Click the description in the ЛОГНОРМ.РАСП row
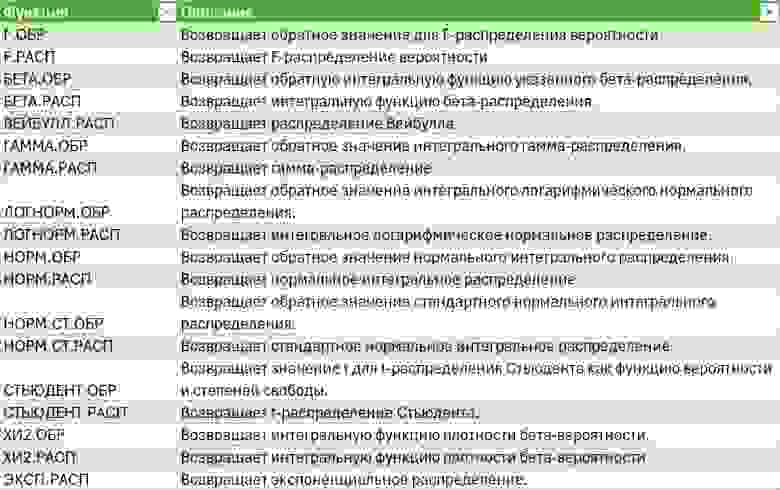The height and width of the screenshot is (490, 780). pyautogui.click(x=446, y=234)
